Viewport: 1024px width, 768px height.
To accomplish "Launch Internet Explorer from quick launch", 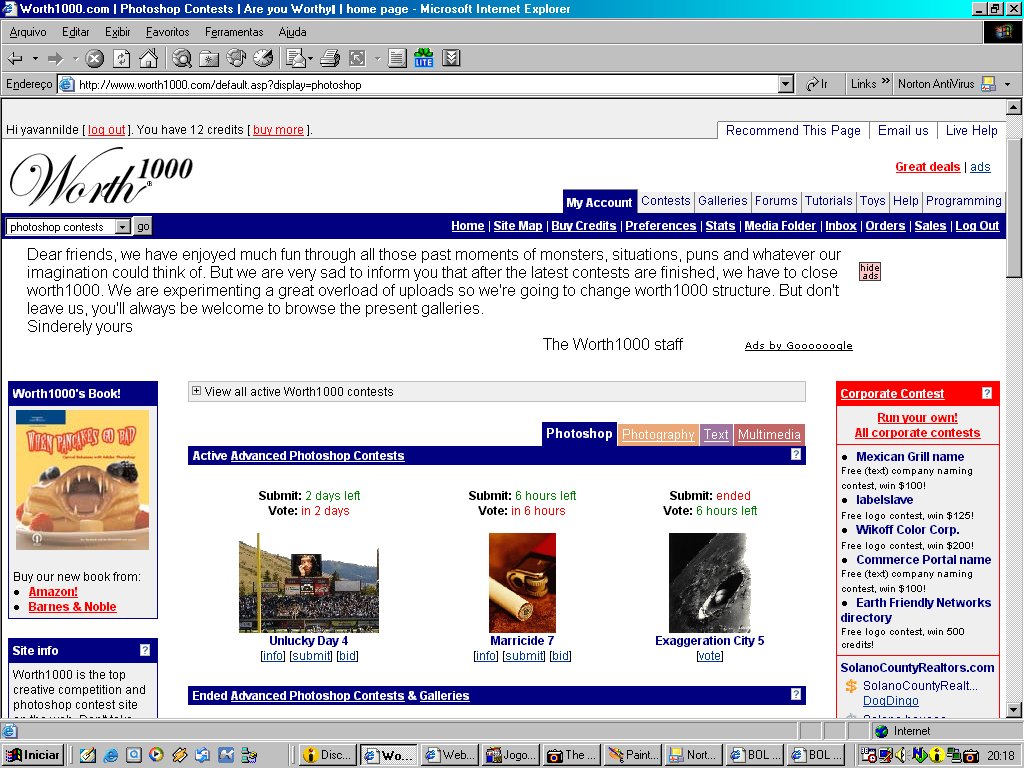I will pyautogui.click(x=110, y=755).
